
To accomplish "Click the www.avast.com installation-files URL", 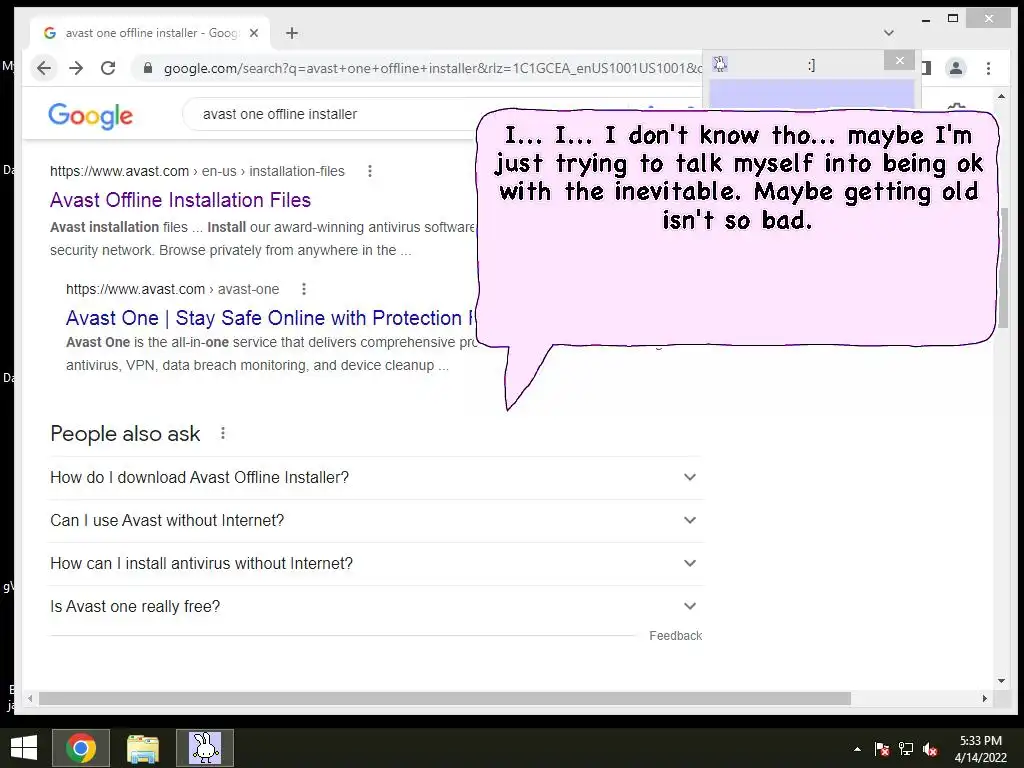I will point(197,171).
